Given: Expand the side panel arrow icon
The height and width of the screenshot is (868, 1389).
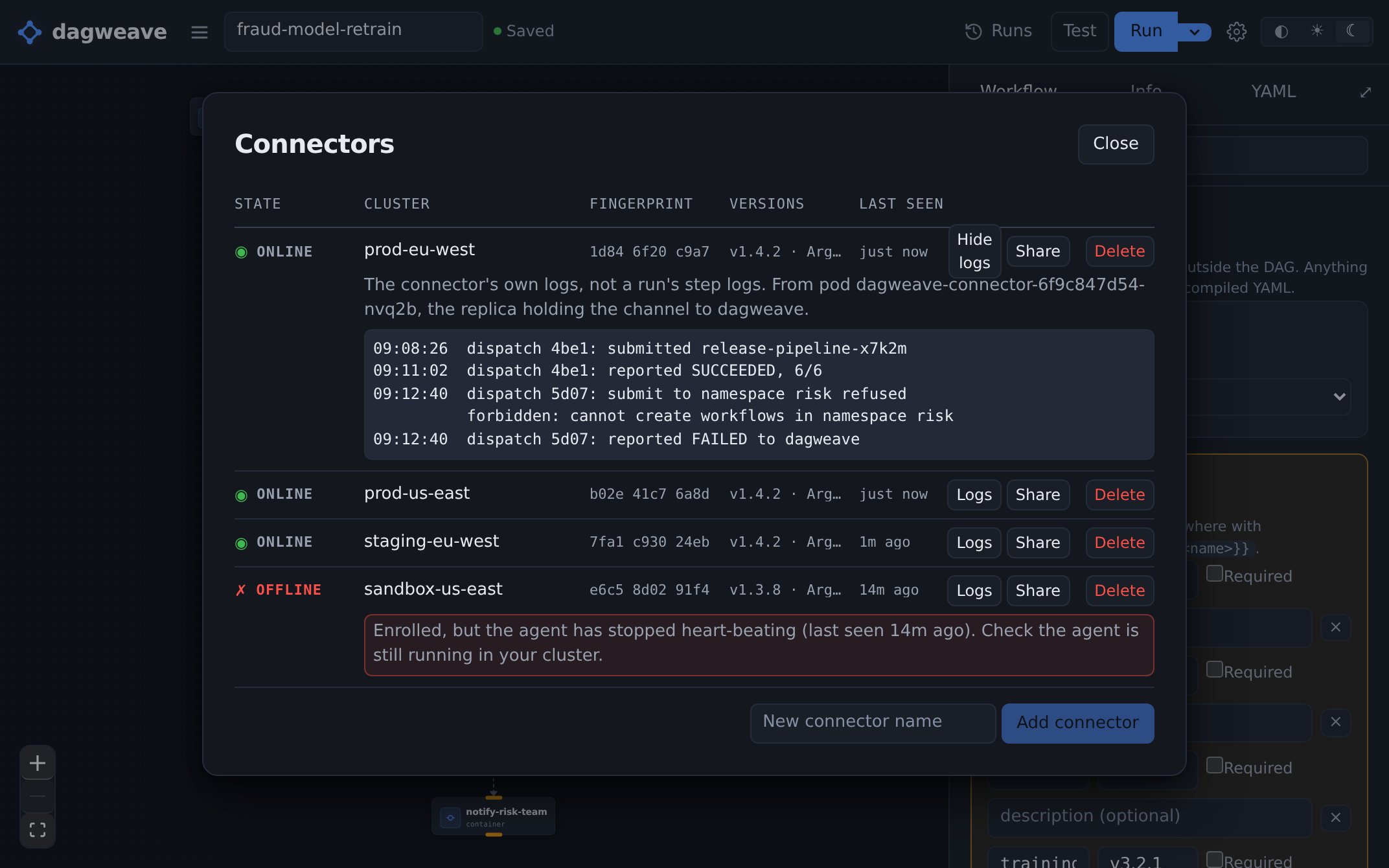Looking at the screenshot, I should click(x=1365, y=93).
